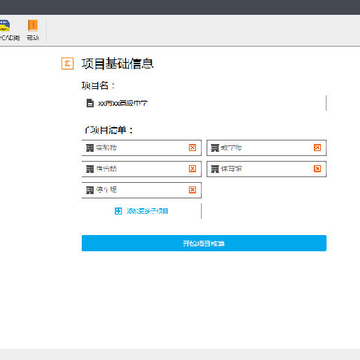The image size is (360, 360).
Task: Open the orange 帮助 help book icon
Action: (33, 26)
